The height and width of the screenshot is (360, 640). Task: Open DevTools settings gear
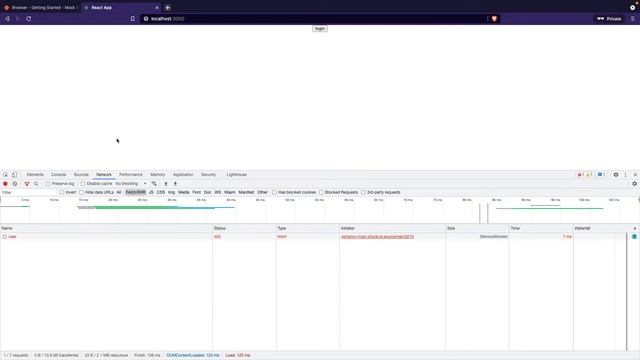[x=616, y=175]
